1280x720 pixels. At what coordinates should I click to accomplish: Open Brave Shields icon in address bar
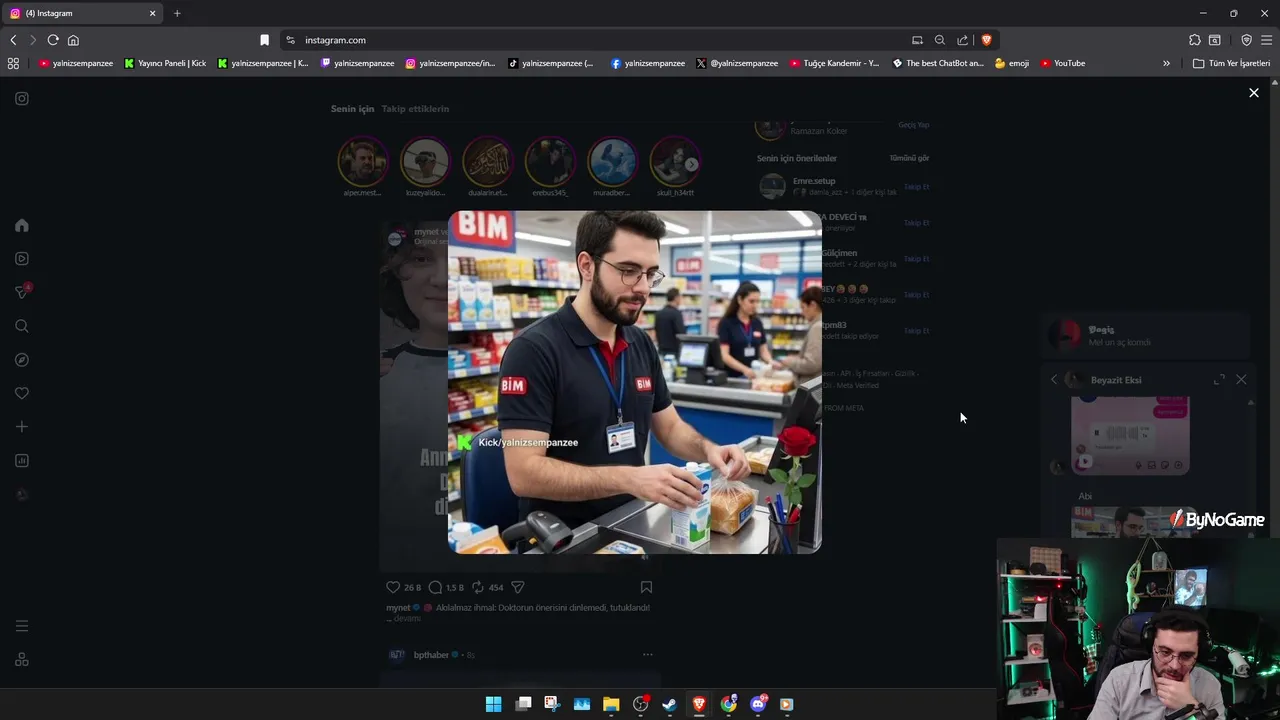986,40
